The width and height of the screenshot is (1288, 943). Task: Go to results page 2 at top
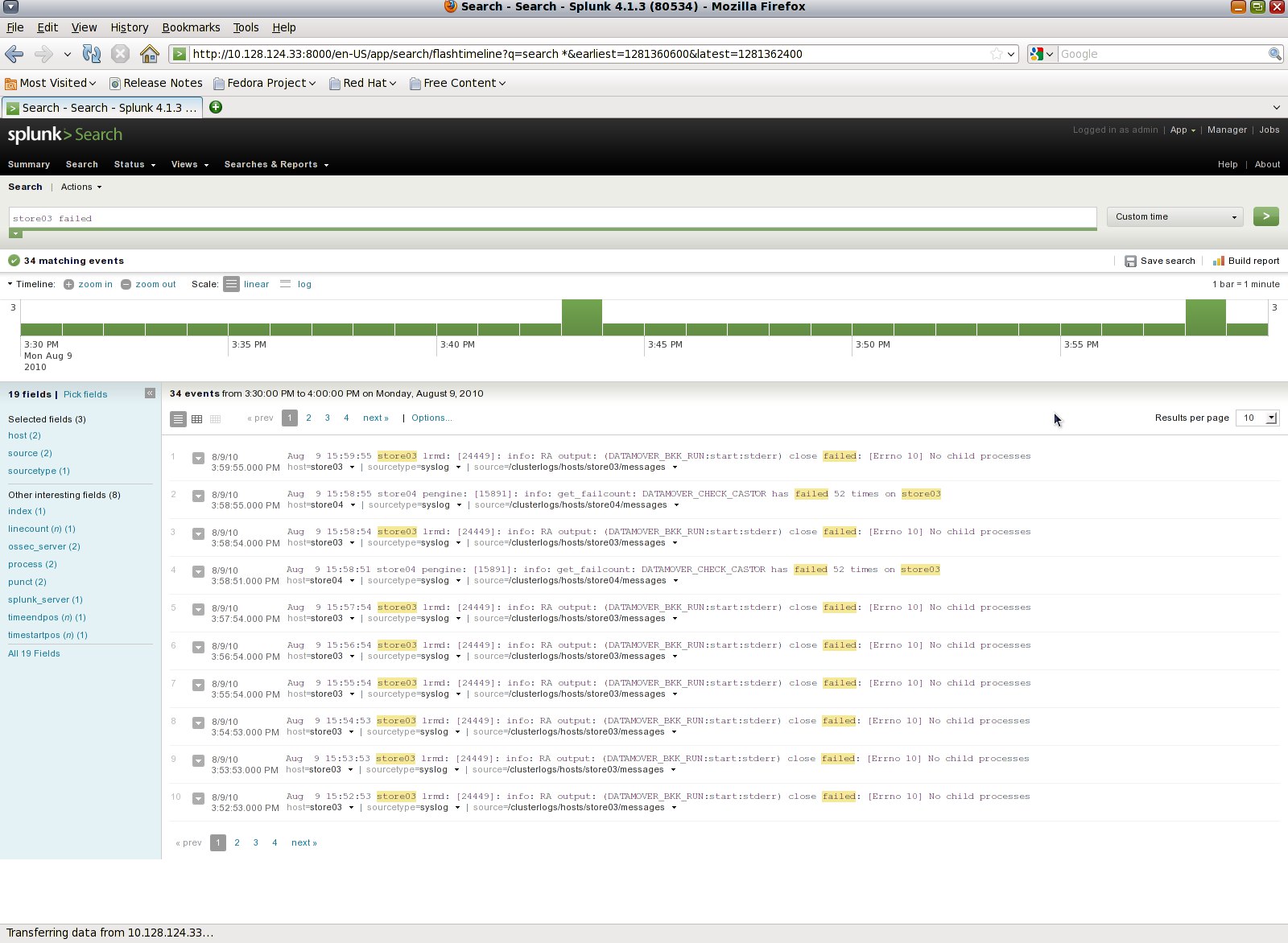[x=308, y=418]
